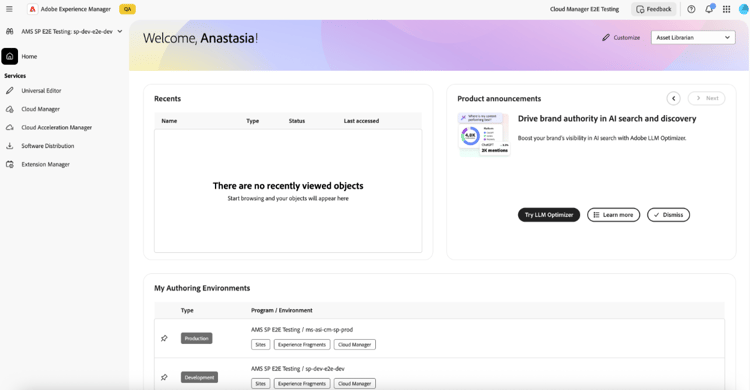Click the Name column header in Recents
The image size is (750, 390).
[x=169, y=121]
